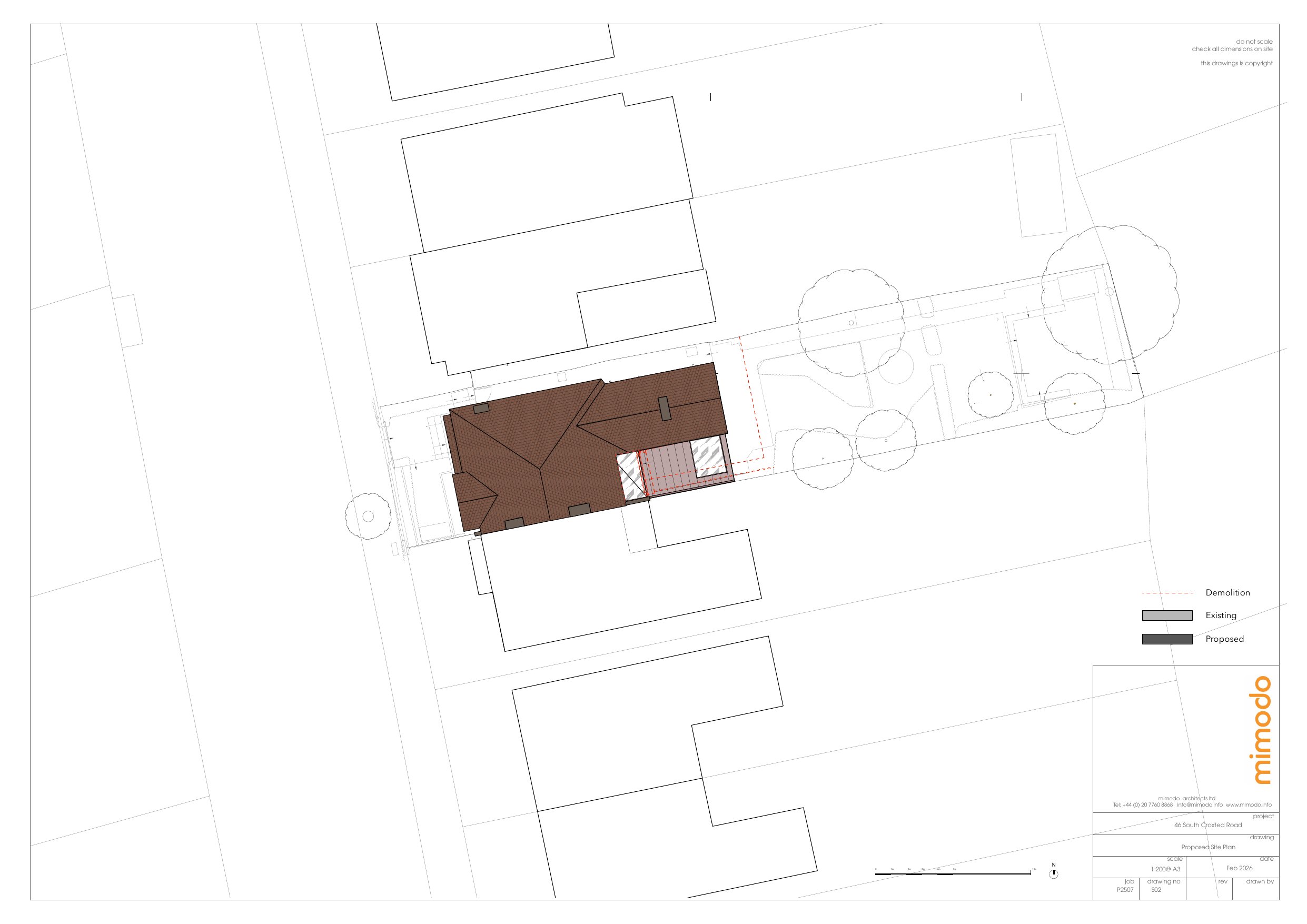Click the 'Feb 2026' date field

point(1239,868)
